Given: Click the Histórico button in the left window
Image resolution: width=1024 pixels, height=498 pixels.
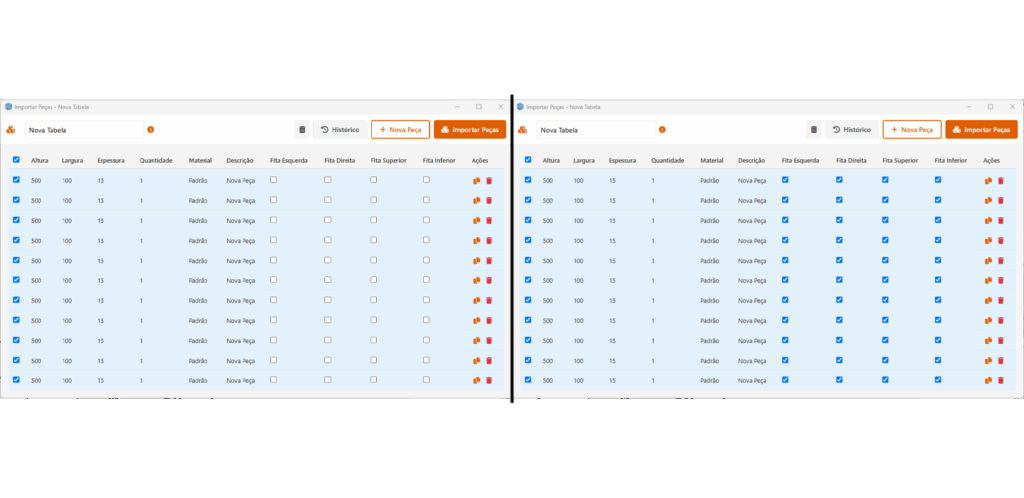Looking at the screenshot, I should [339, 129].
